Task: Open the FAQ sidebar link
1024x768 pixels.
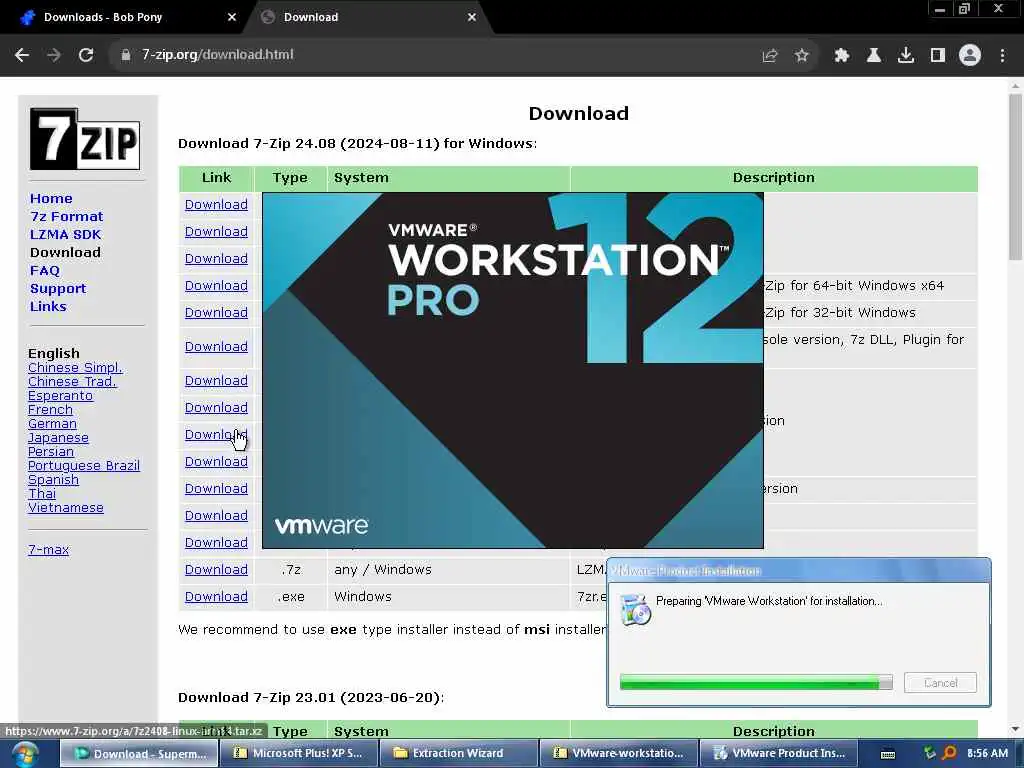Action: point(44,270)
